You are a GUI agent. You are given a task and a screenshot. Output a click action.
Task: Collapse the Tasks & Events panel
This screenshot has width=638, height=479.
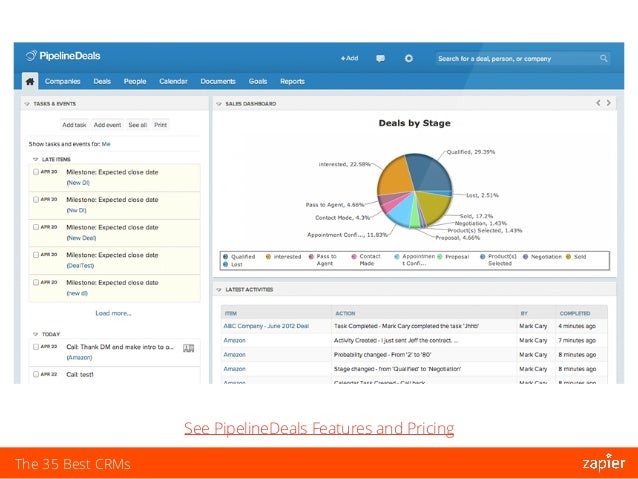click(x=27, y=104)
